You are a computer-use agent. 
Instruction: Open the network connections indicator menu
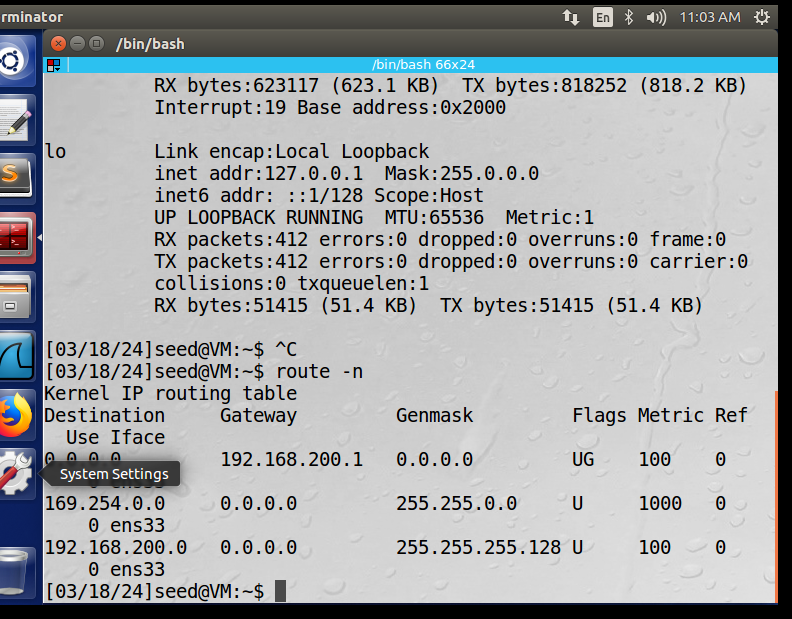pos(571,17)
